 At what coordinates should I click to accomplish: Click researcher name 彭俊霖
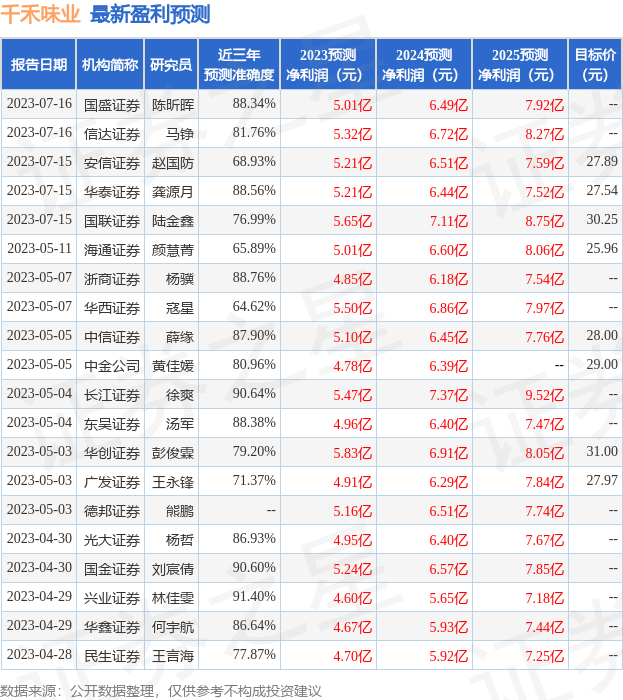click(x=173, y=454)
